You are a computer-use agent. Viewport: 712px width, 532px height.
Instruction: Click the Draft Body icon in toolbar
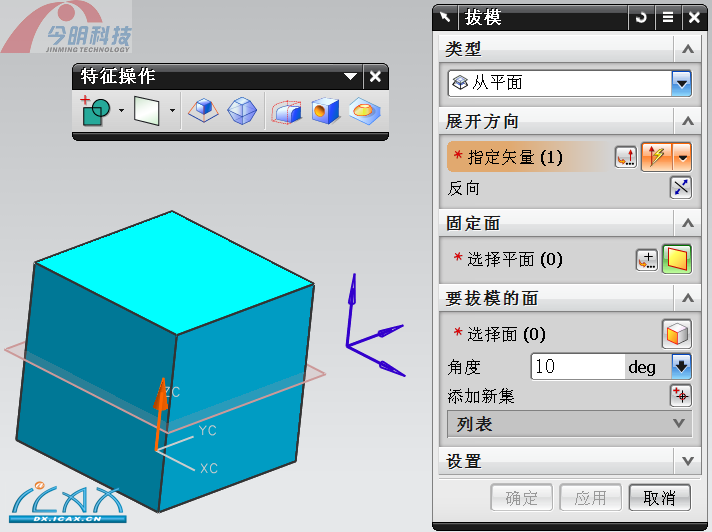pos(242,110)
